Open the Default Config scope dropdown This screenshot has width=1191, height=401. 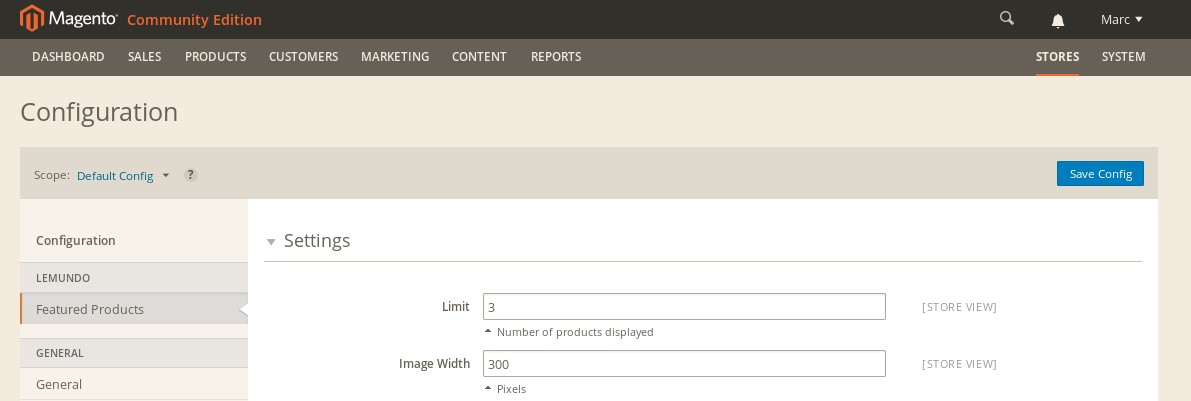(123, 175)
